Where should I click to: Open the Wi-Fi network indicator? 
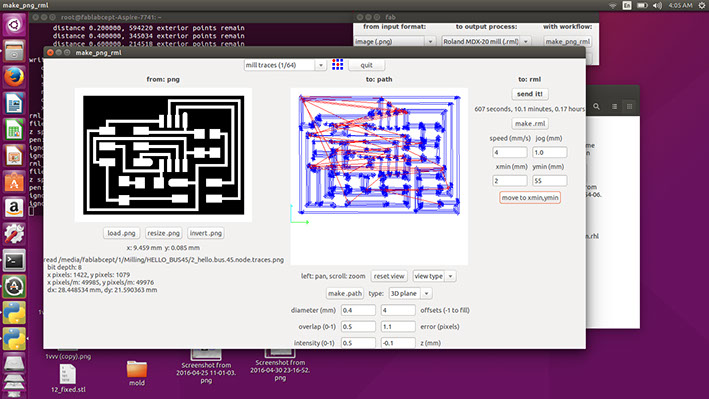pos(613,5)
